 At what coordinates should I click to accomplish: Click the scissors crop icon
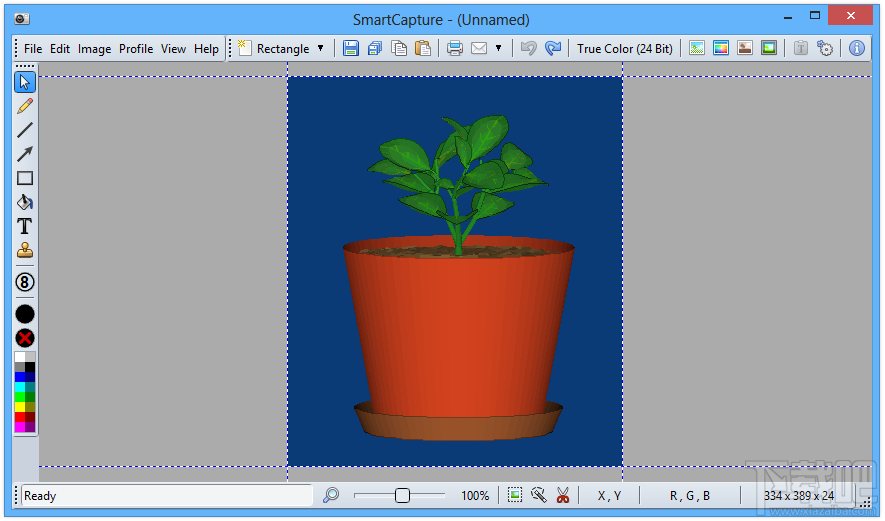[562, 495]
